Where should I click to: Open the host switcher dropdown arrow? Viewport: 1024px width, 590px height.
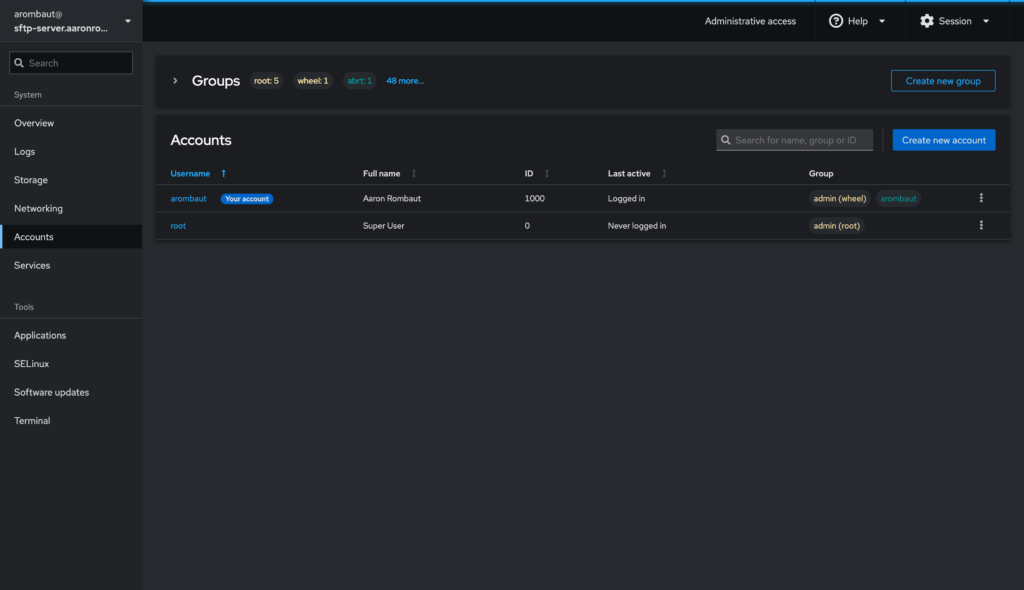coord(128,21)
